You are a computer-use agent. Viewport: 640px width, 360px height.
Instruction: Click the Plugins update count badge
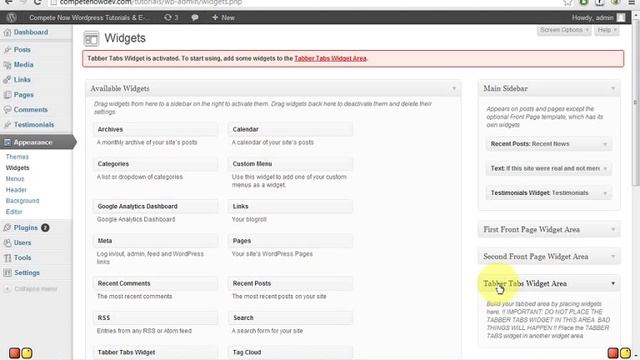(45, 228)
